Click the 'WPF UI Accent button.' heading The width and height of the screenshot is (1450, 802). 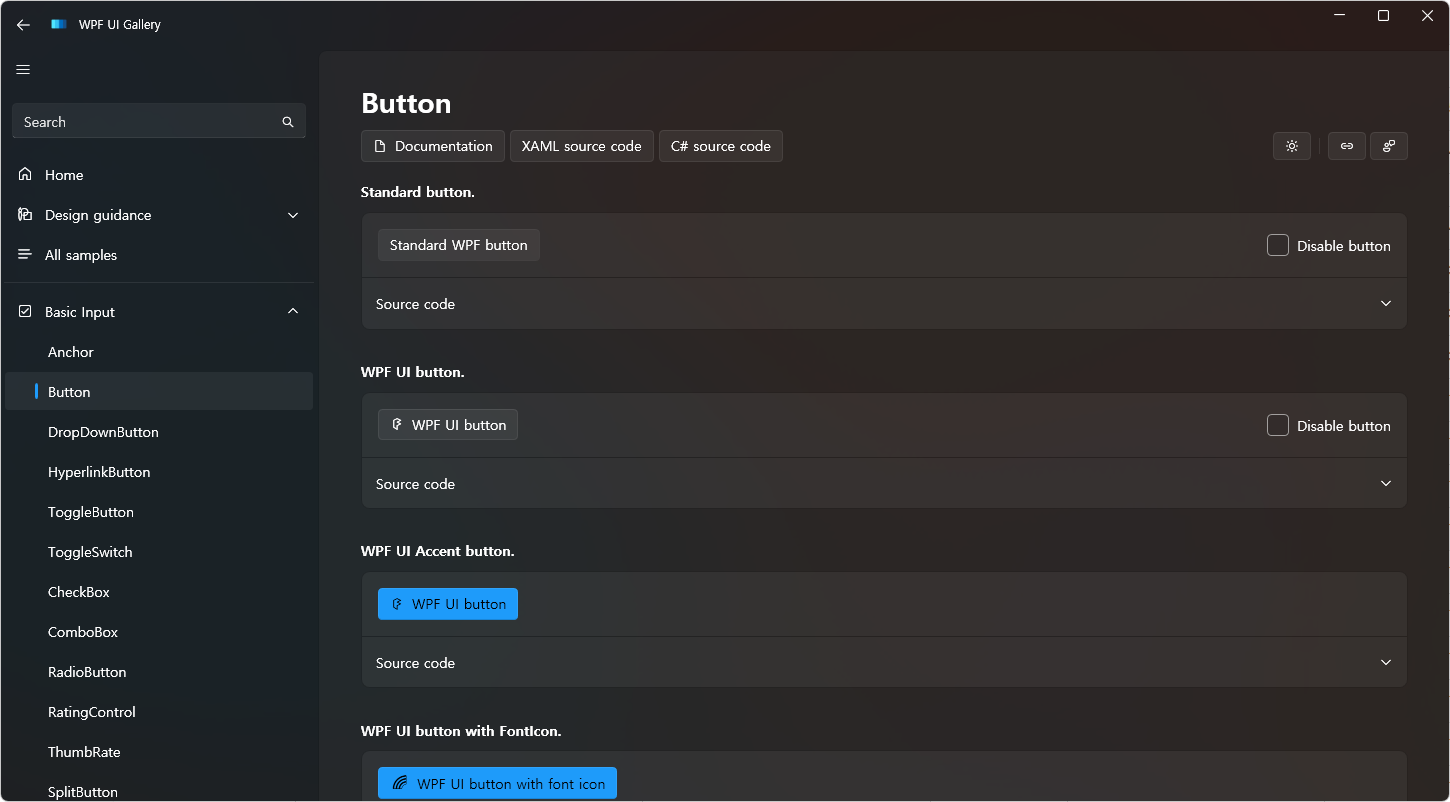[x=438, y=551]
